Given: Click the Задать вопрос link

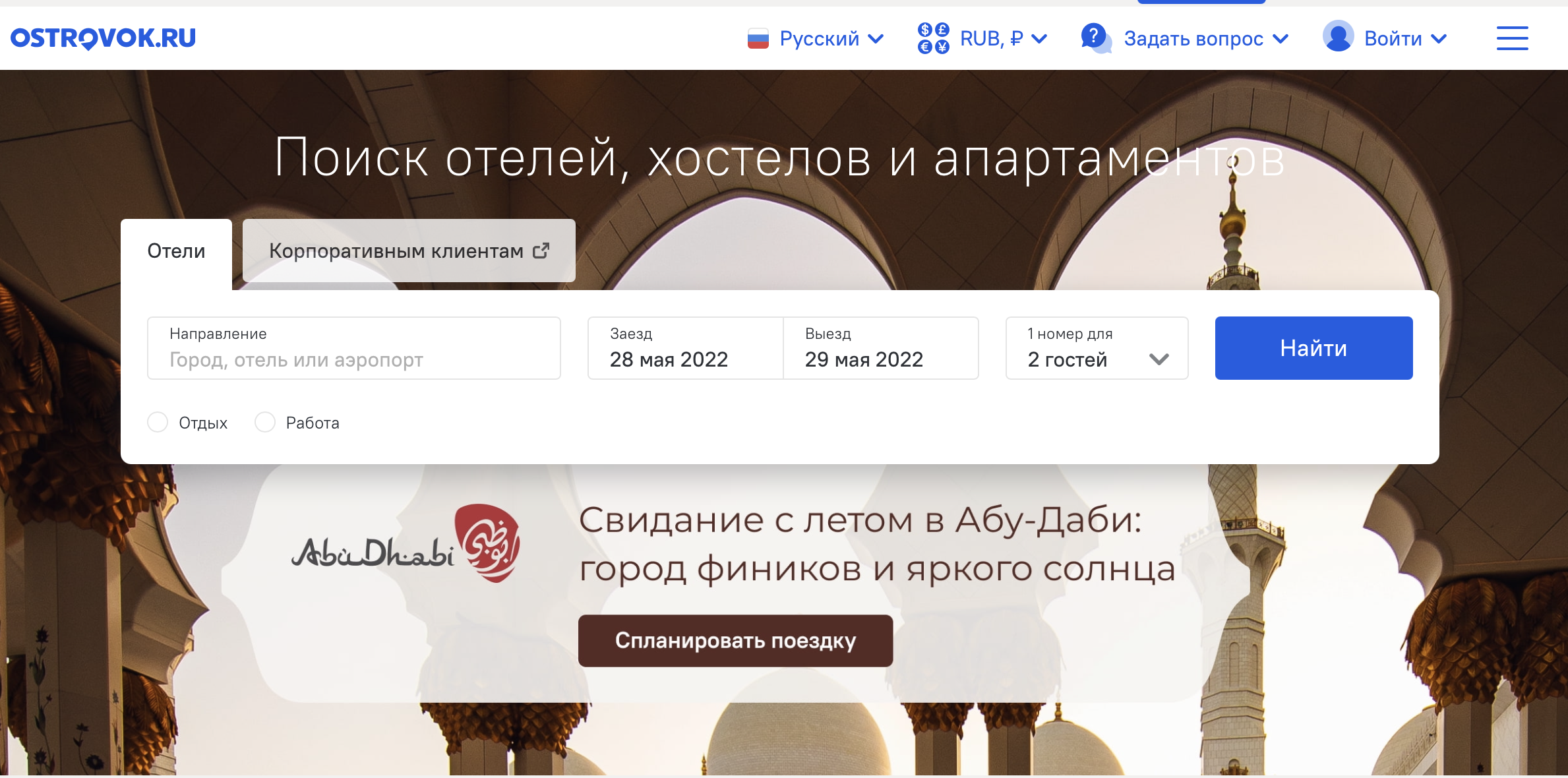Looking at the screenshot, I should 1193,39.
